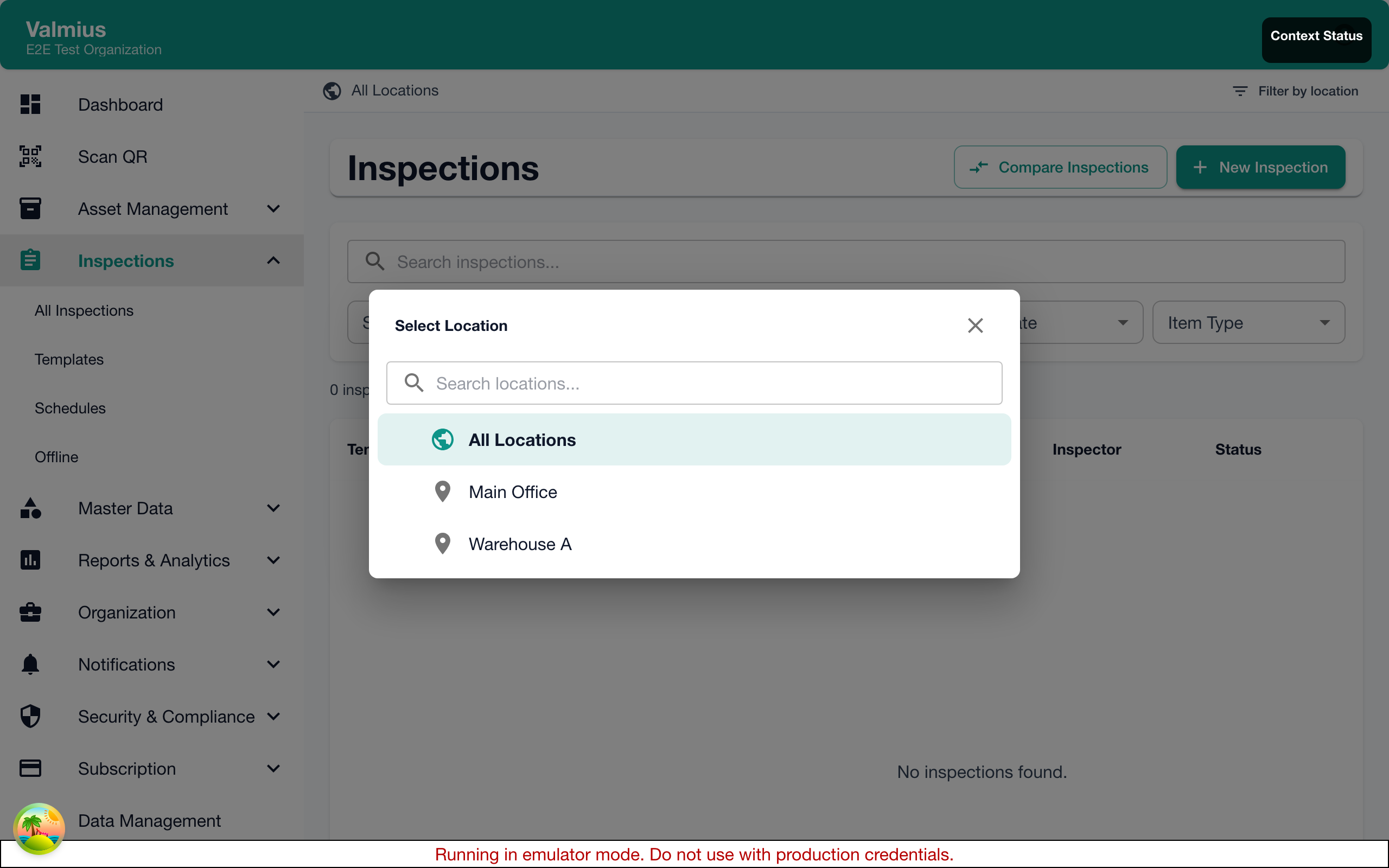Click the Asset Management toolbox icon
The image size is (1389, 868).
click(x=30, y=208)
